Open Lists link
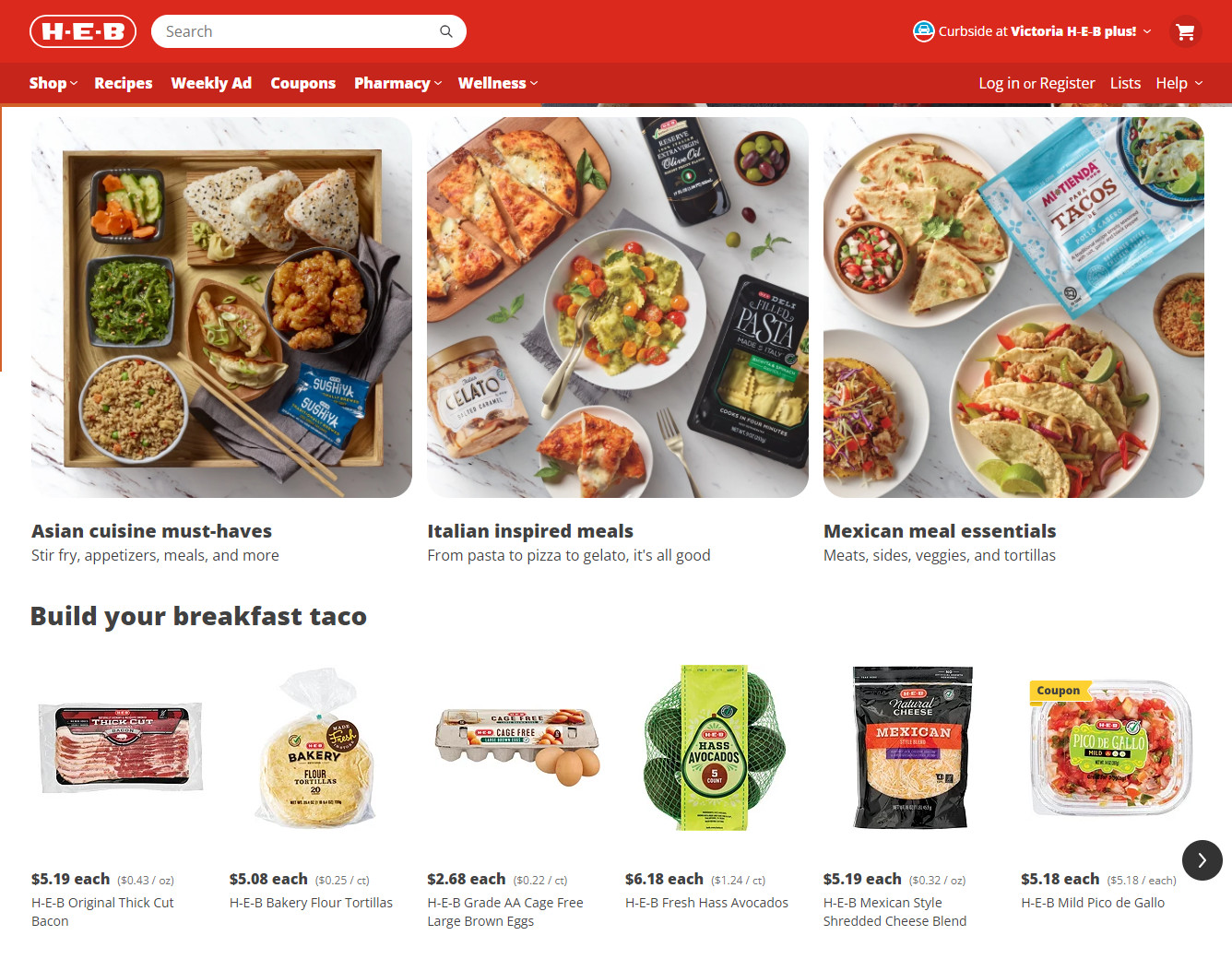 point(1125,83)
